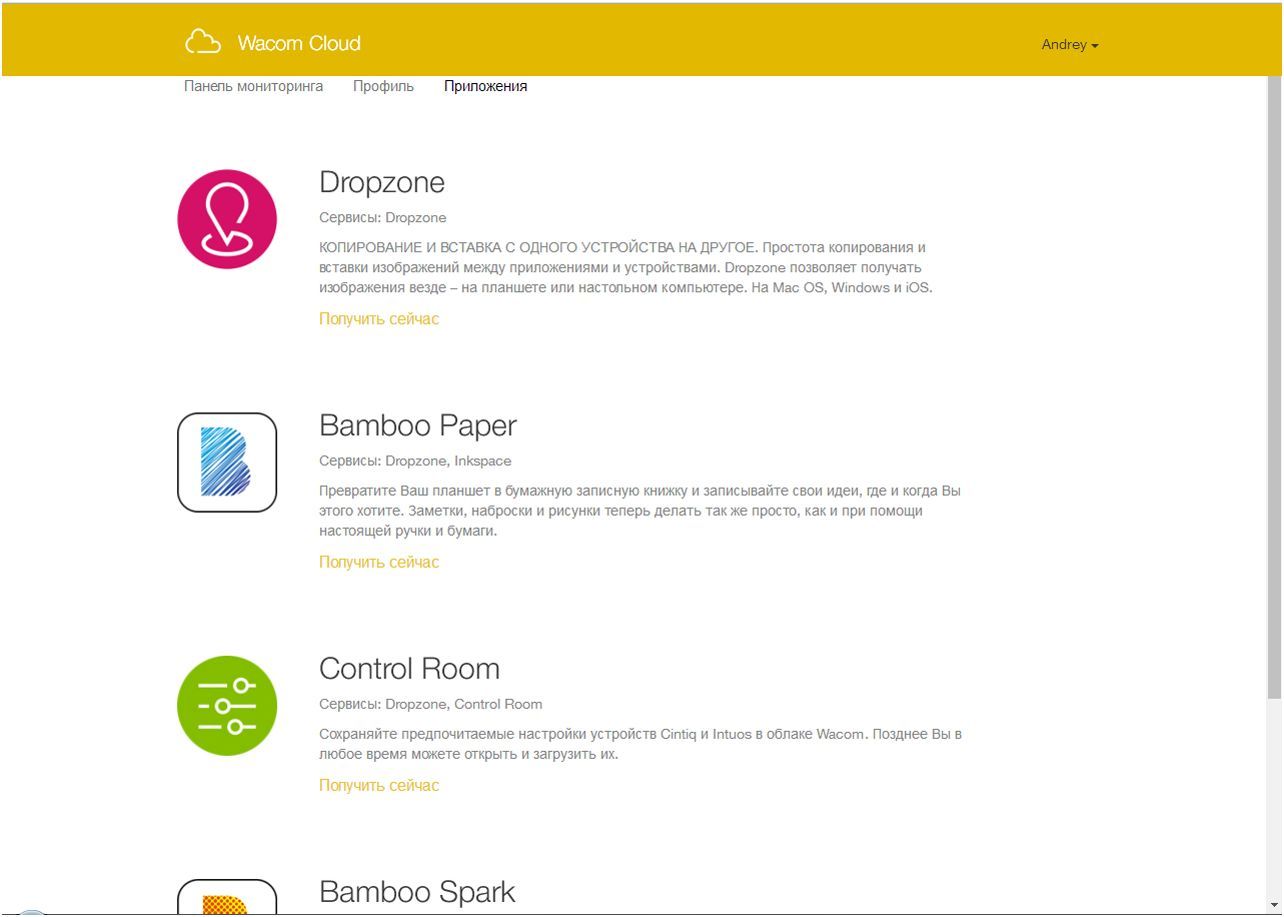Click the Bamboo Paper blue B icon
This screenshot has width=1284, height=917.
click(x=227, y=462)
